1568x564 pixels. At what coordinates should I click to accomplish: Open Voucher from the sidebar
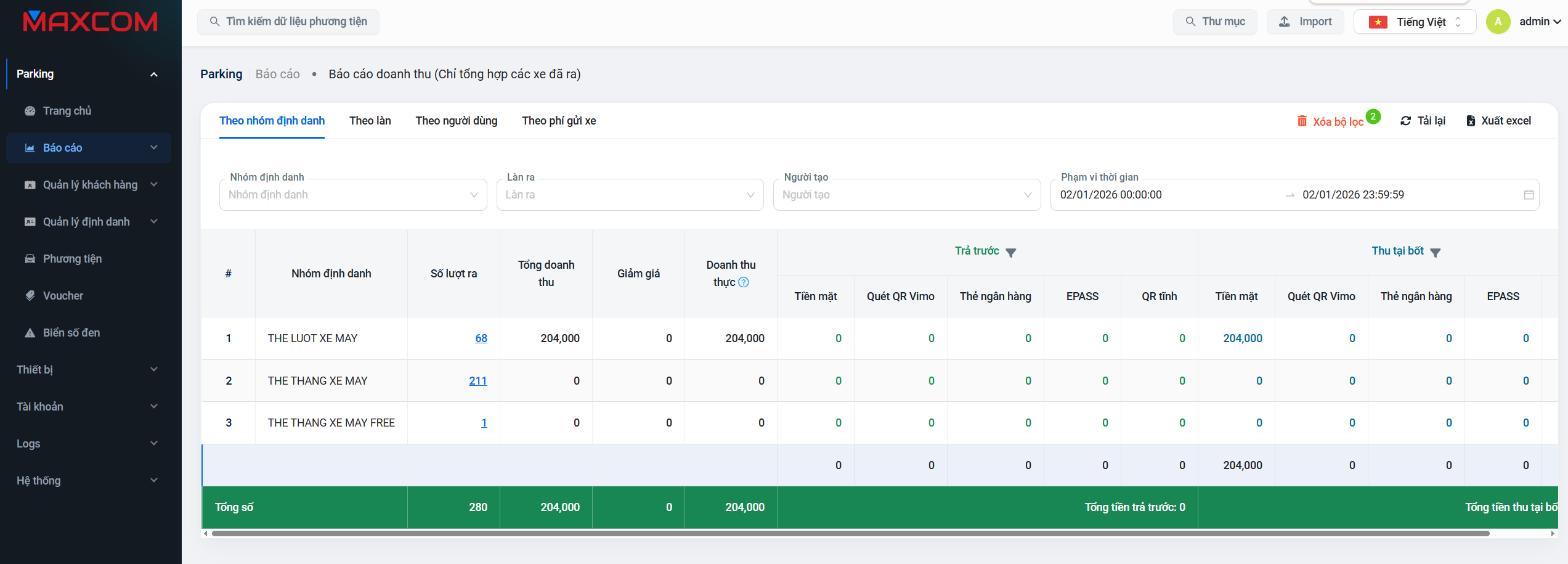(x=63, y=296)
